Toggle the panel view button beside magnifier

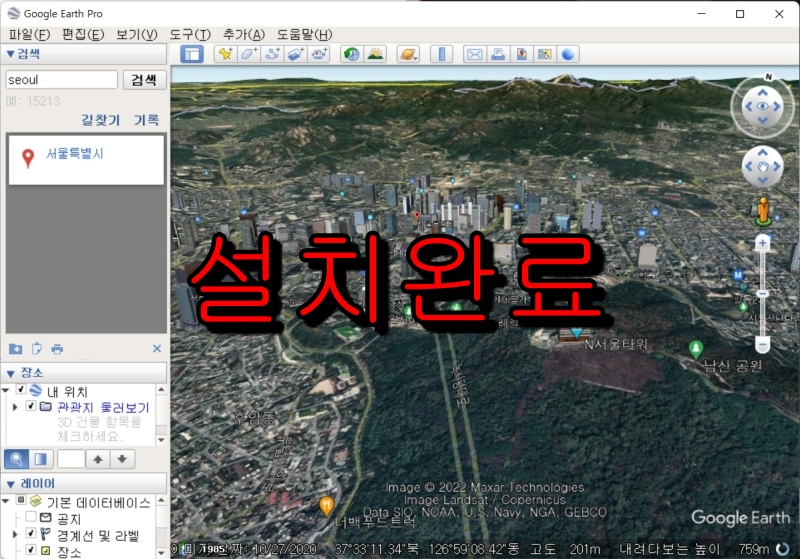40,459
